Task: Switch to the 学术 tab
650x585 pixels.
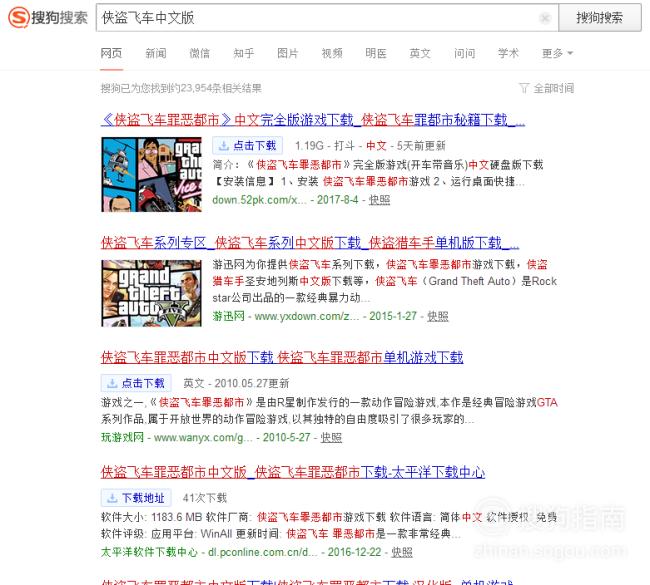Action: [508, 53]
